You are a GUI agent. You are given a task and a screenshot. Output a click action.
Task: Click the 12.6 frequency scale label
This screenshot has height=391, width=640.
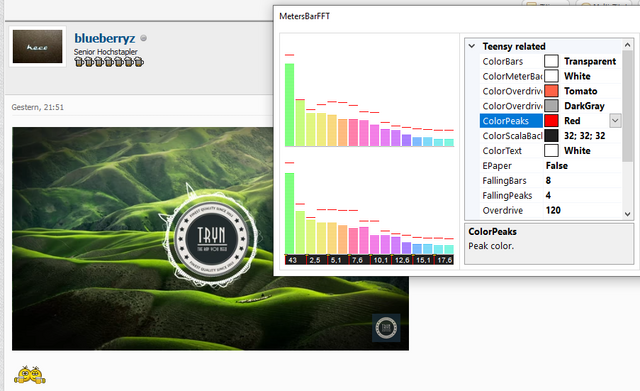pos(402,260)
